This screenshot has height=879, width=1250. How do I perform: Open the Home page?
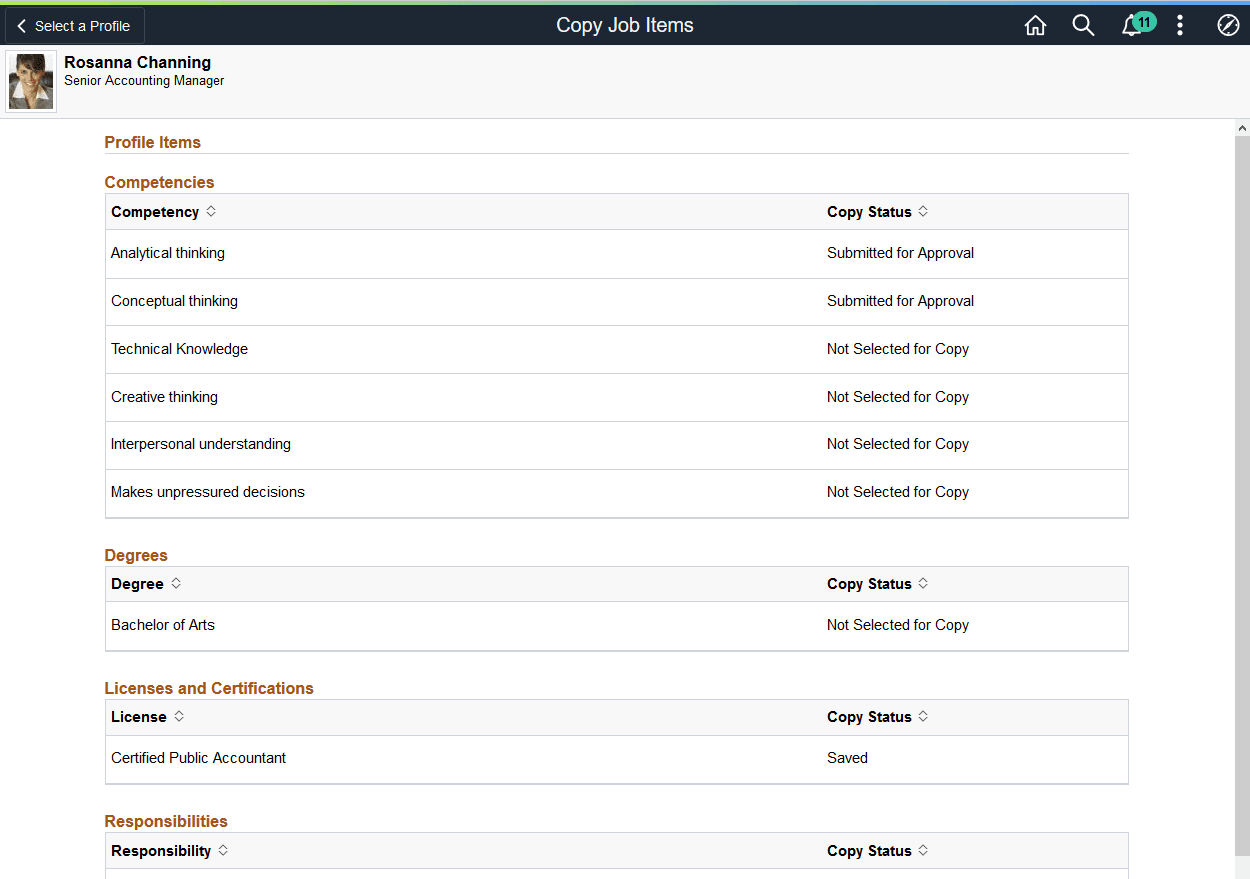click(1035, 25)
